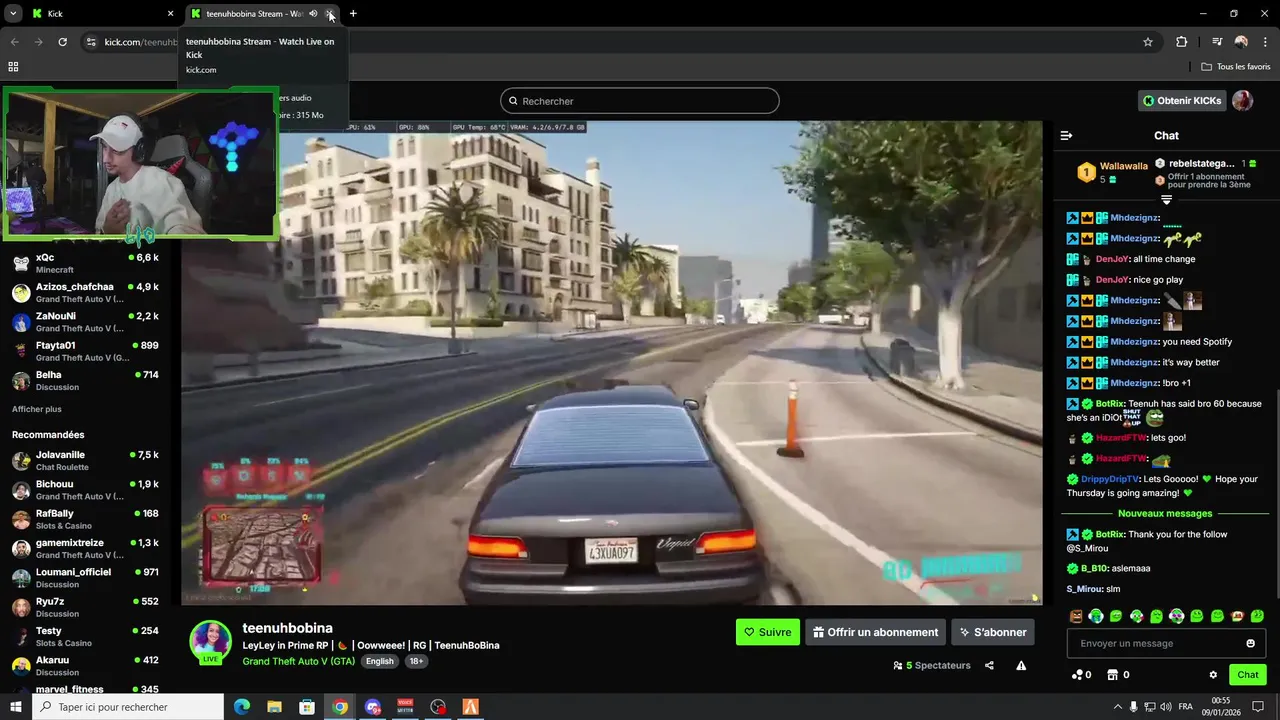
Task: Open Akaruu recommended channel
Action: coord(85,666)
